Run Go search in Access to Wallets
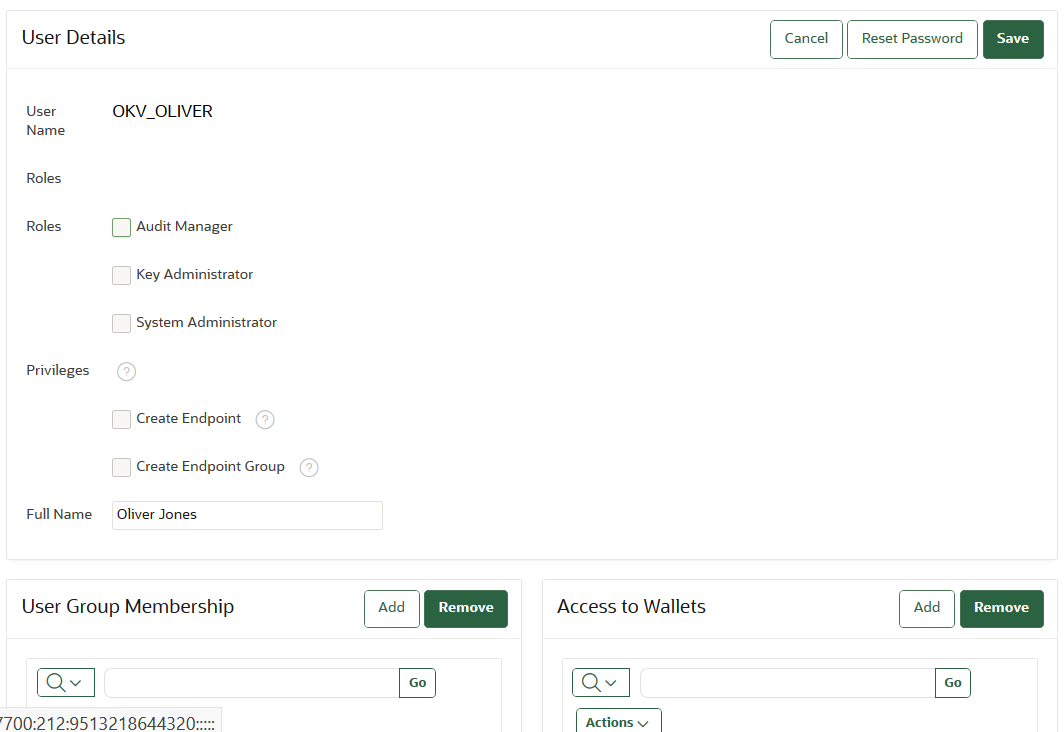This screenshot has width=1064, height=732. 953,682
